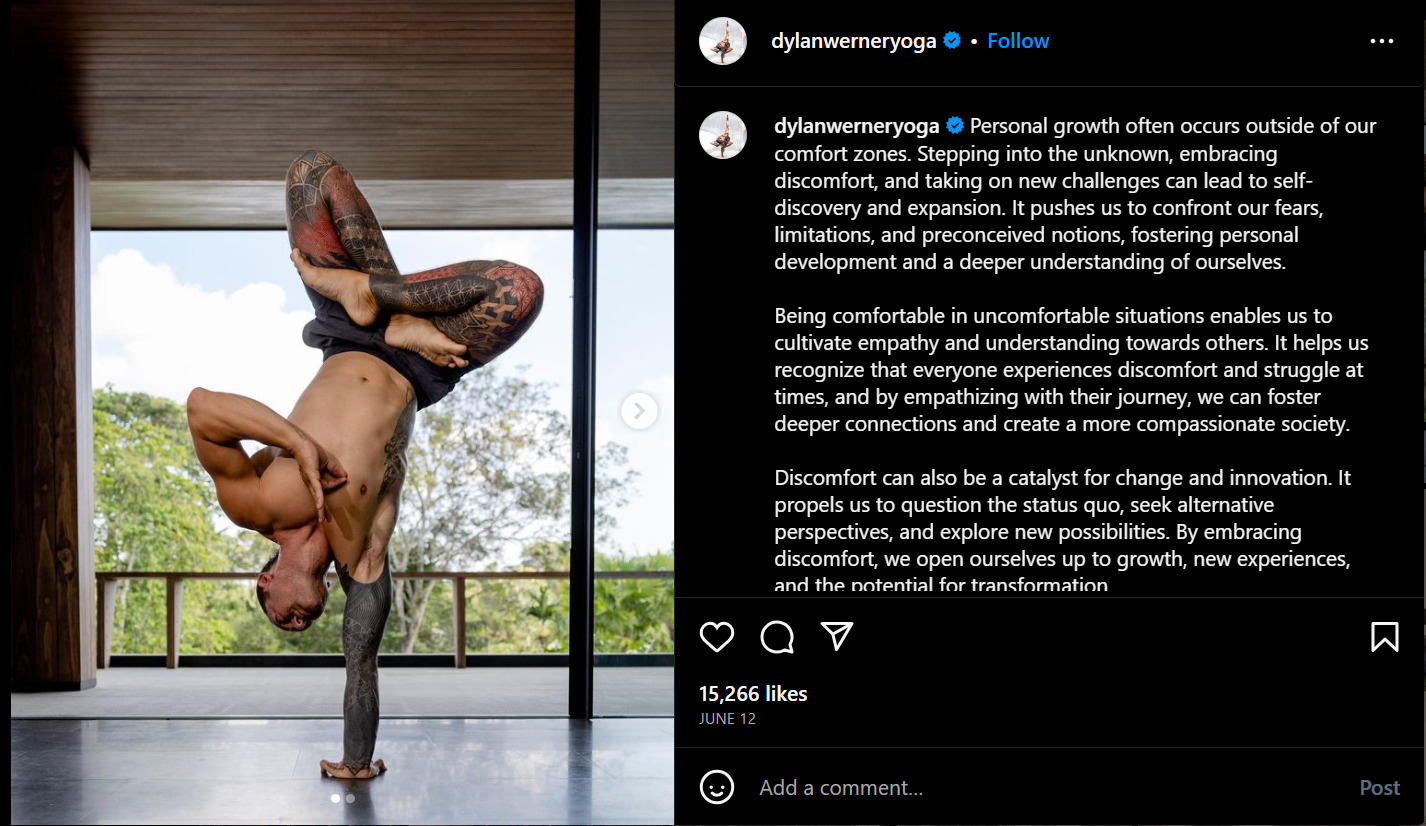Open dylanwerneryoga username in caption
The image size is (1426, 826).
point(857,126)
